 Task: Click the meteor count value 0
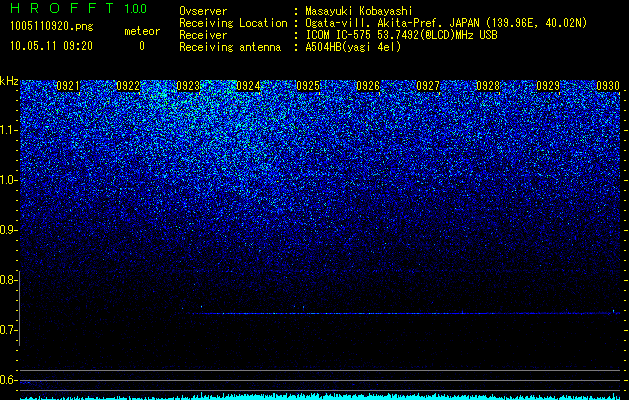[x=142, y=46]
